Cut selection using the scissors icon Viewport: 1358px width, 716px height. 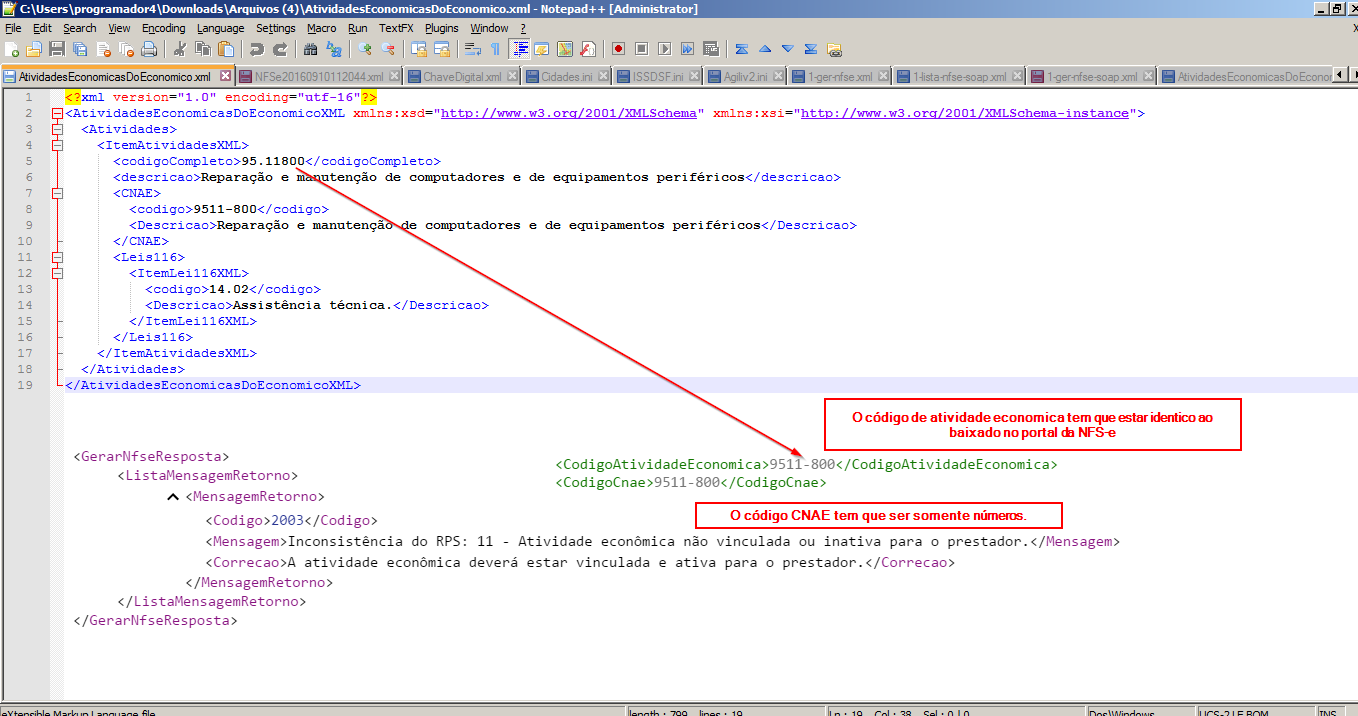(180, 49)
